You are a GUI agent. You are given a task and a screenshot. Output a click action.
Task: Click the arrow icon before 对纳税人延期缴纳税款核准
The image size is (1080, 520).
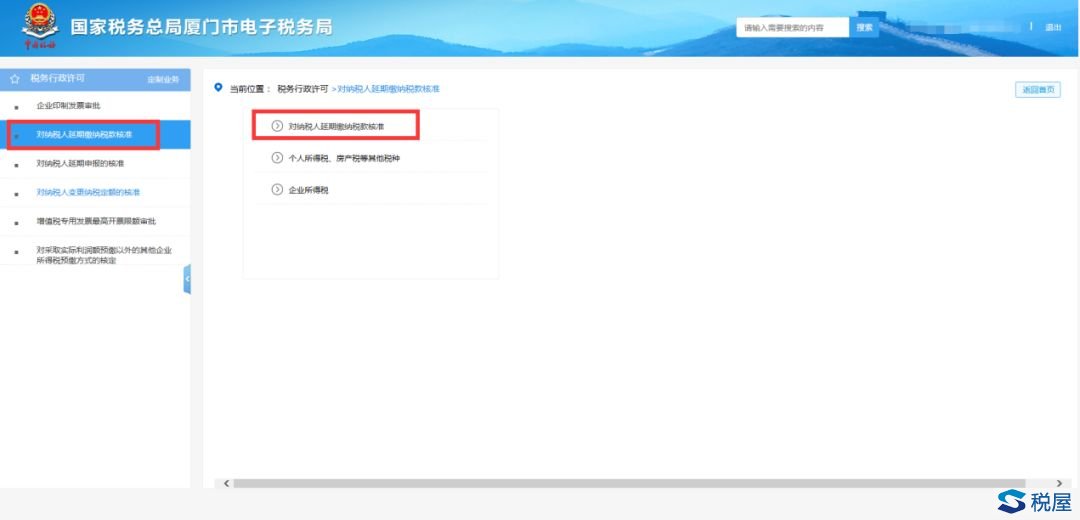[278, 126]
